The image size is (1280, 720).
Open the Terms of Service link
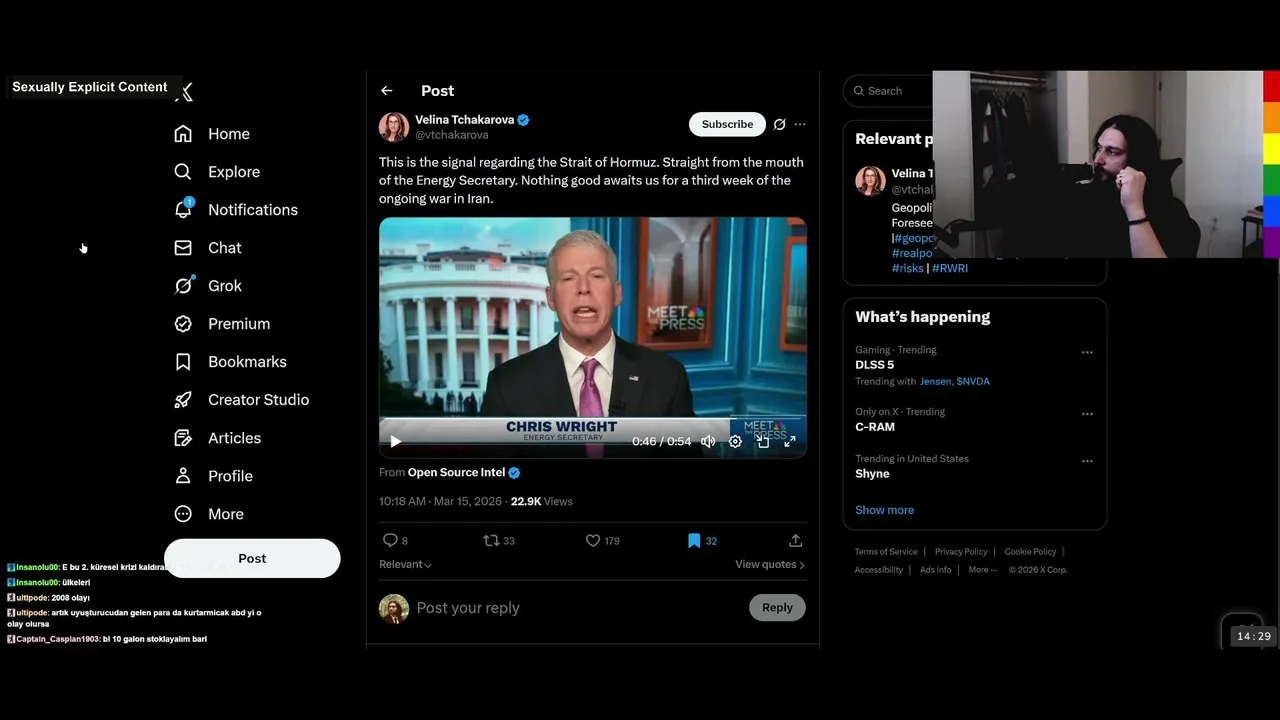(886, 552)
